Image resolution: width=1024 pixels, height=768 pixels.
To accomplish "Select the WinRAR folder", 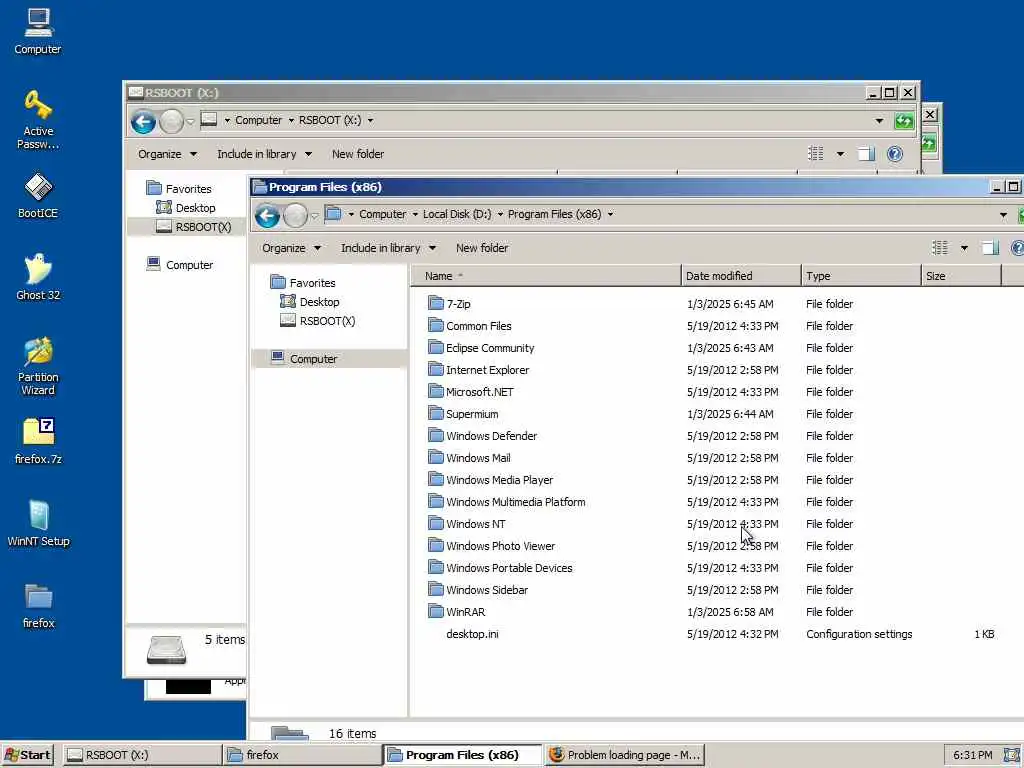I will pyautogui.click(x=457, y=612).
